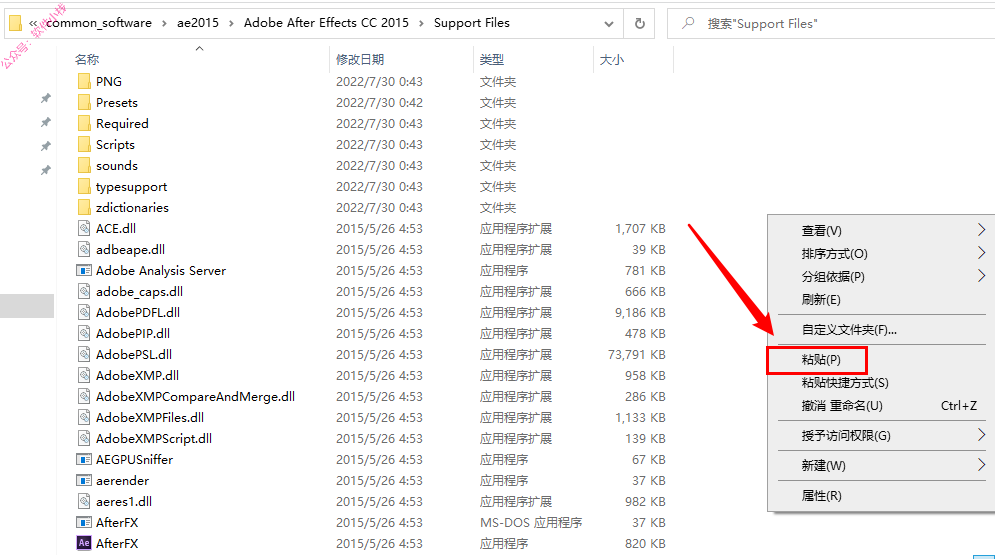Click the magnifier icon in search box

(688, 23)
